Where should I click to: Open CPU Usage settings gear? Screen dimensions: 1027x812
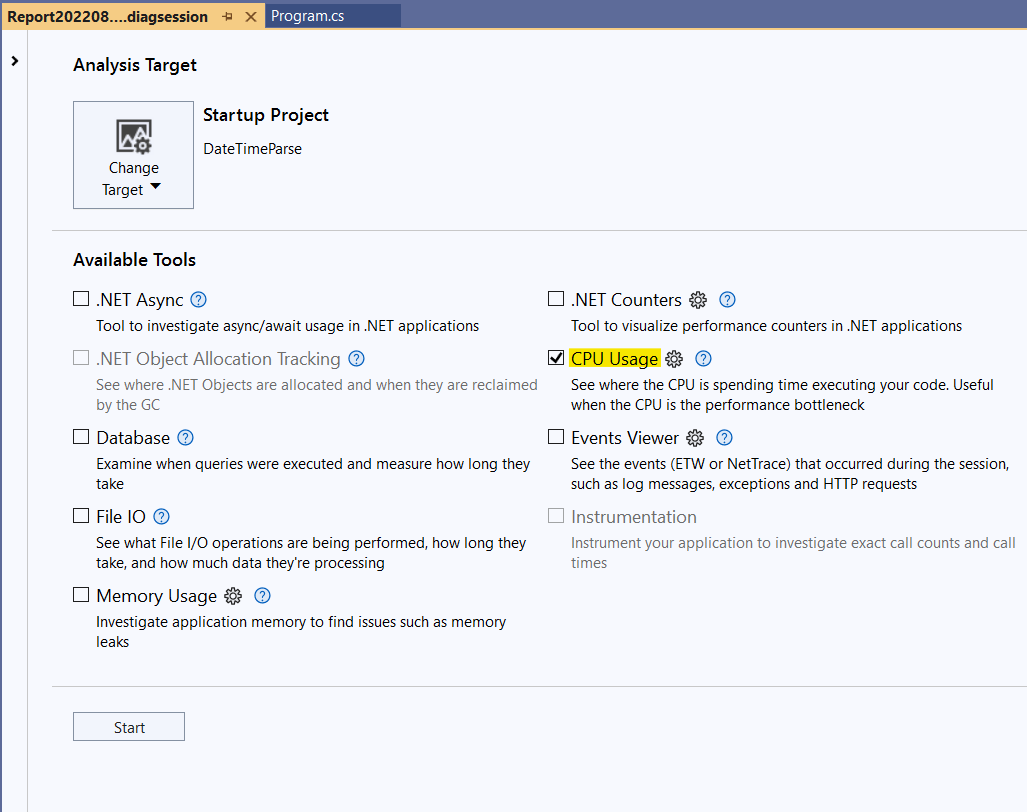[675, 359]
